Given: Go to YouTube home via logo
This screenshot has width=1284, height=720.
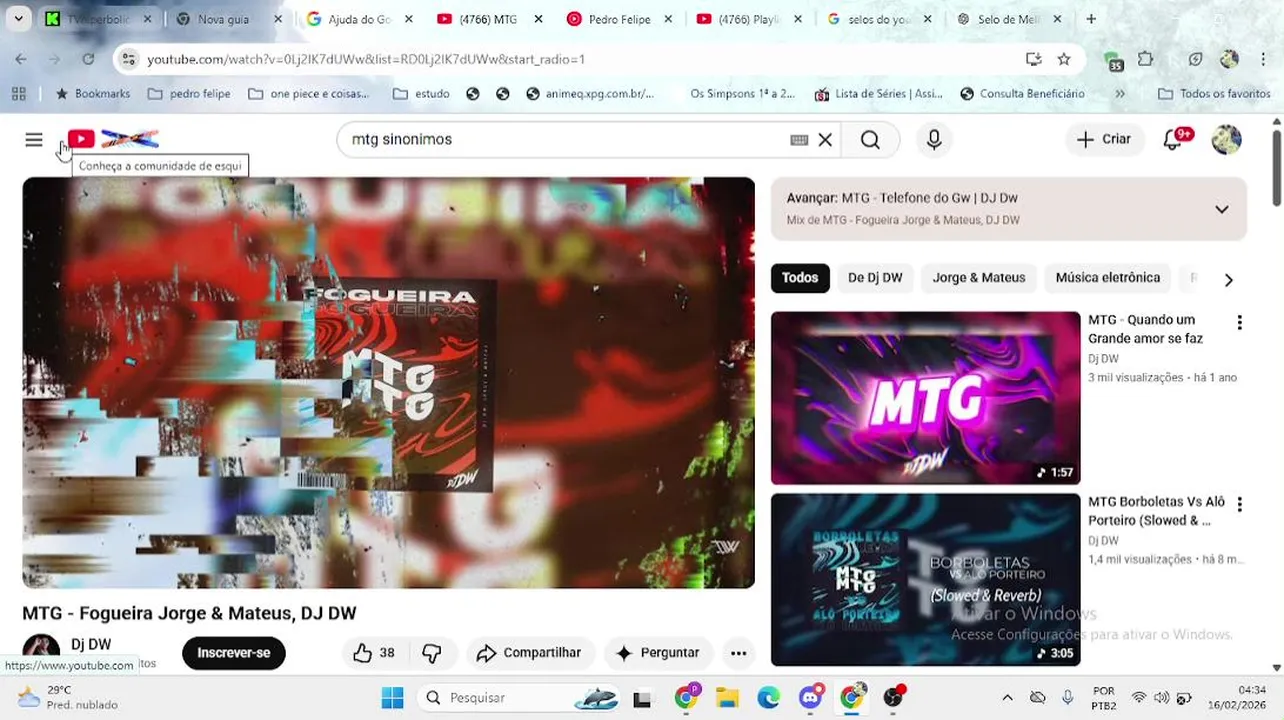Looking at the screenshot, I should [113, 139].
